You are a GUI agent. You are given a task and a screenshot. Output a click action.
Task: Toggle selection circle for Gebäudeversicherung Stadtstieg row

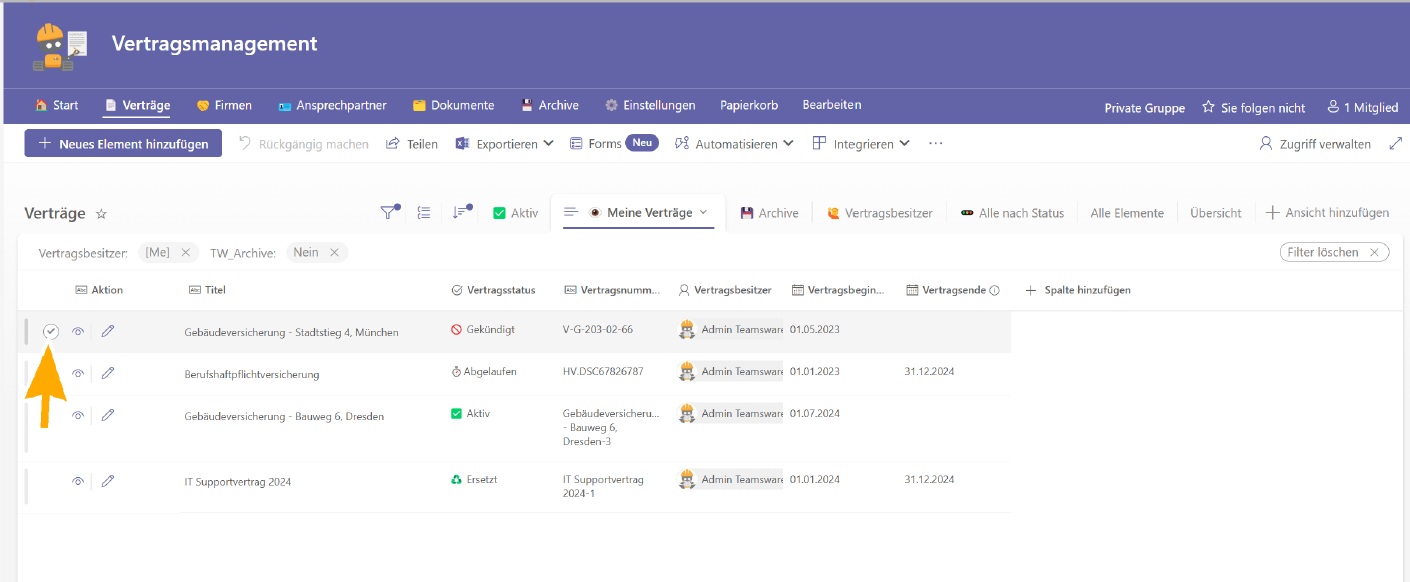pos(51,332)
